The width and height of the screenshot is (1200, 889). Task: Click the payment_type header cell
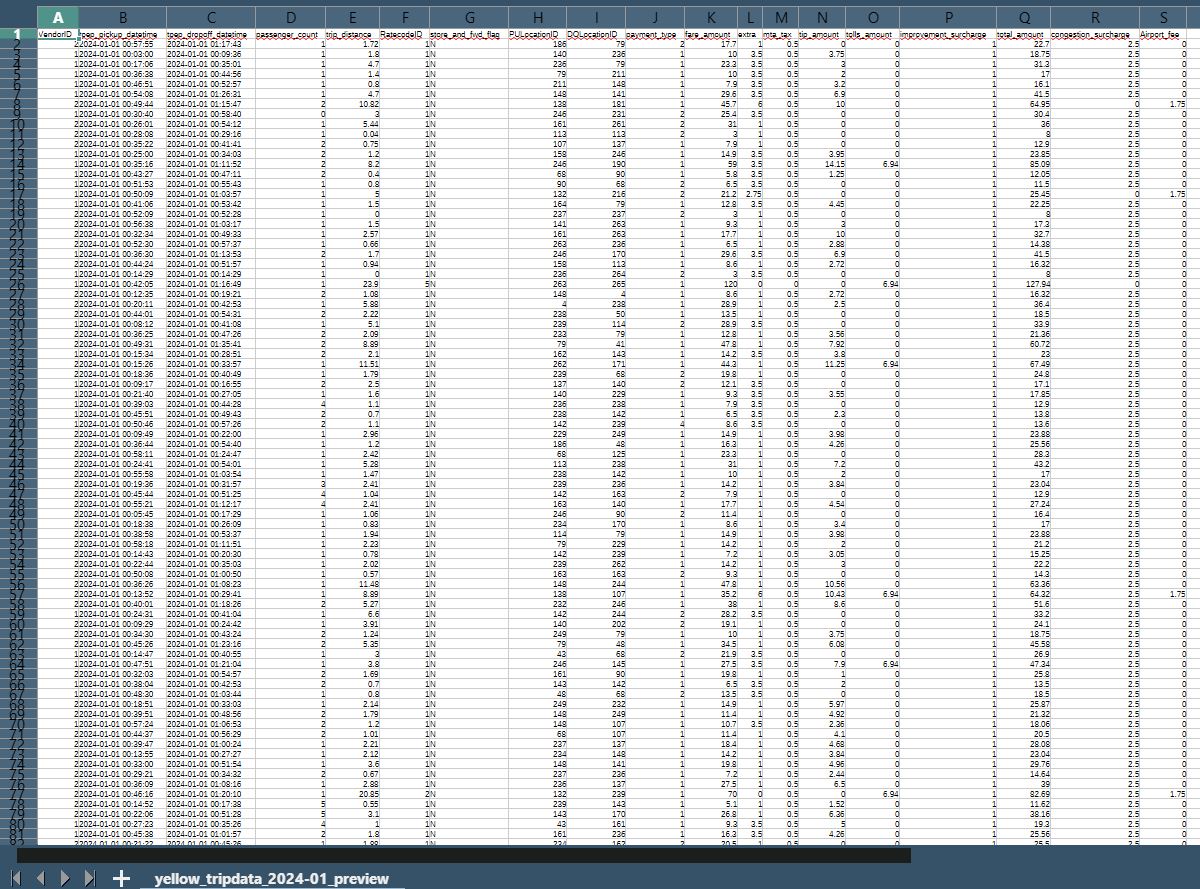click(x=656, y=34)
